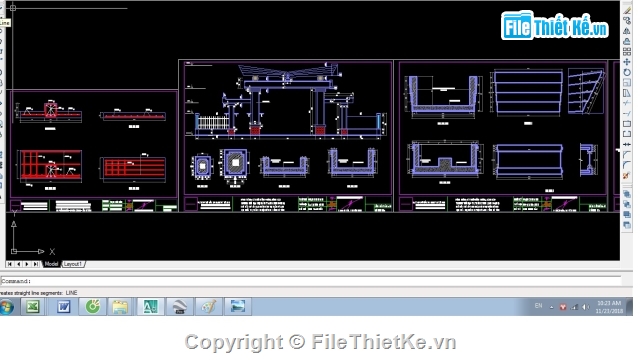Select the Fillet tool
The image size is (640, 360).
627,165
